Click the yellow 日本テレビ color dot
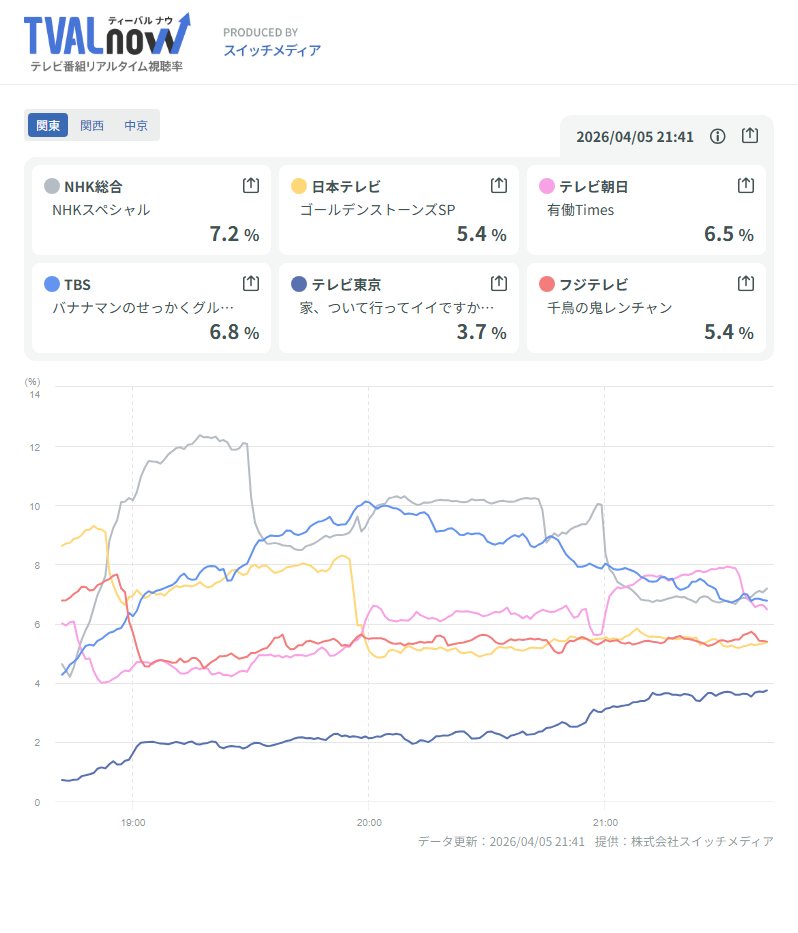 click(x=299, y=186)
